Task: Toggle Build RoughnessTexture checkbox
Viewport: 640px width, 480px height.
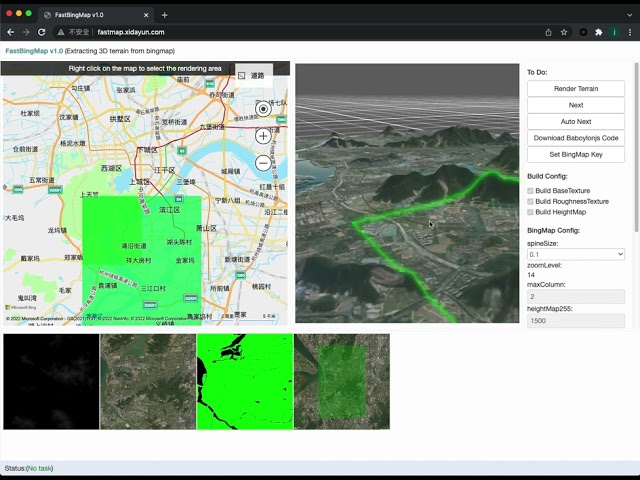Action: (530, 201)
